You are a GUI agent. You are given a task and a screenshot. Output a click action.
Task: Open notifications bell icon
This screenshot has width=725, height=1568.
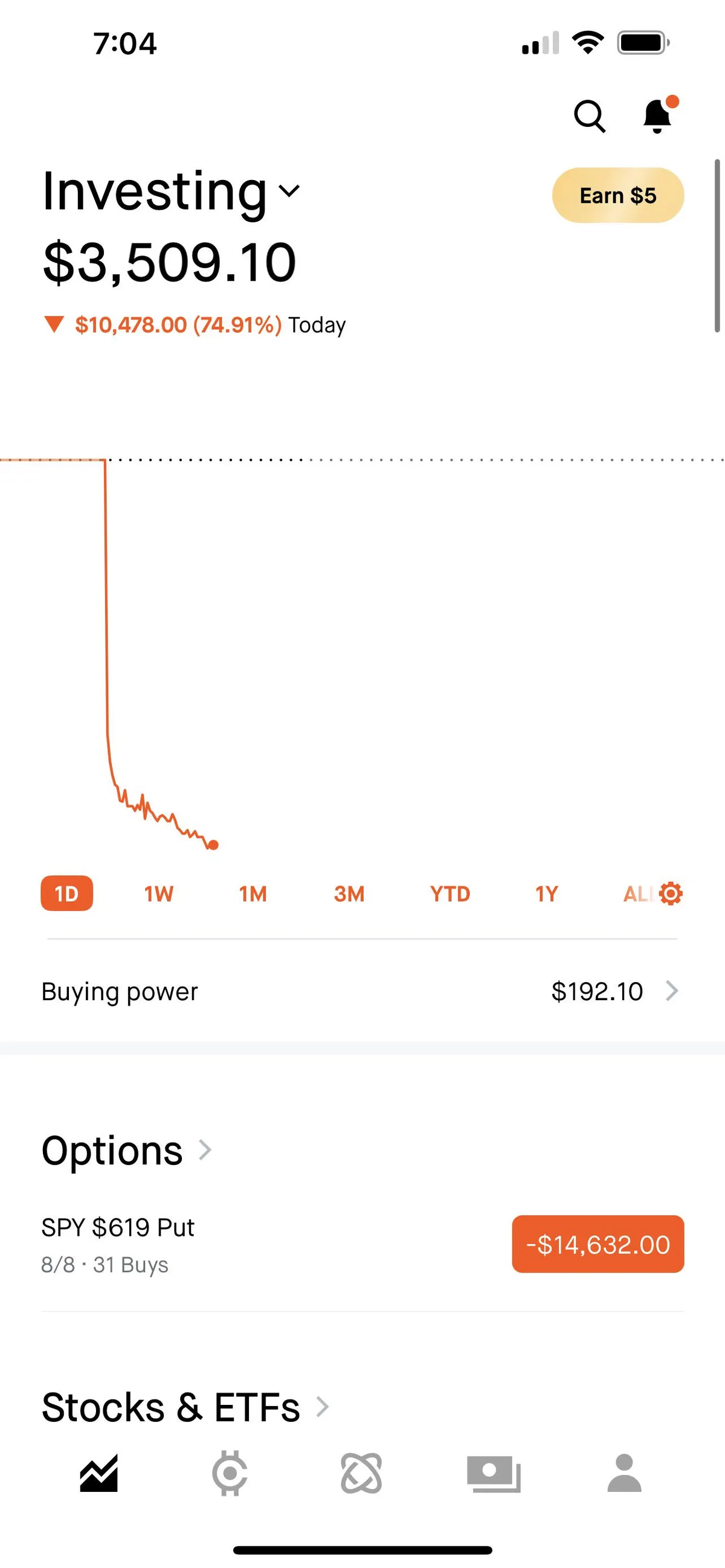(x=657, y=115)
